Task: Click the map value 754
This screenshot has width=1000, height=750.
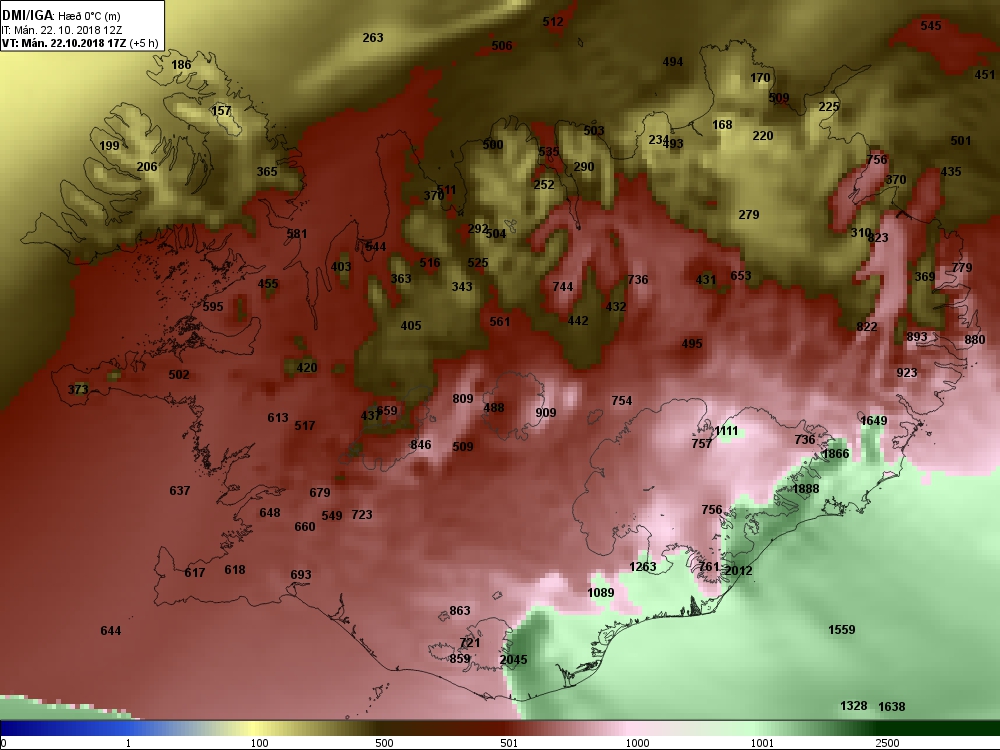Action: [x=621, y=401]
